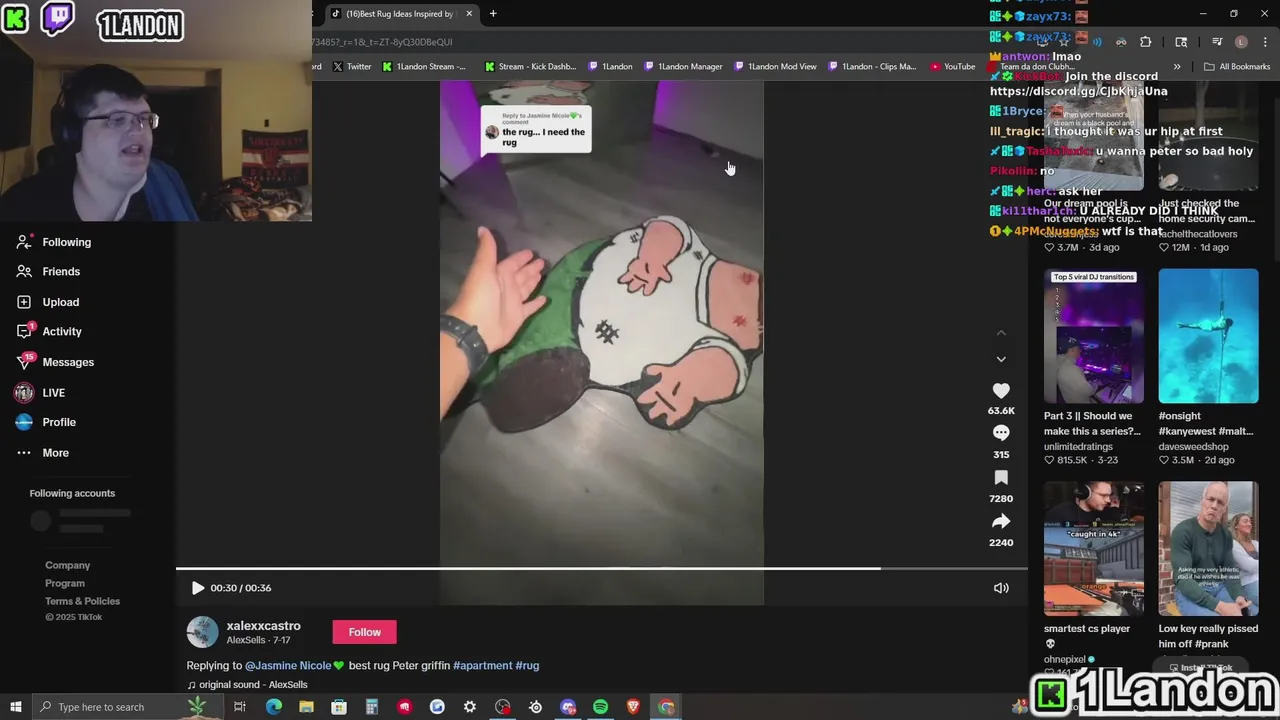This screenshot has width=1280, height=720.
Task: Open the comments showing 315
Action: tap(1001, 433)
